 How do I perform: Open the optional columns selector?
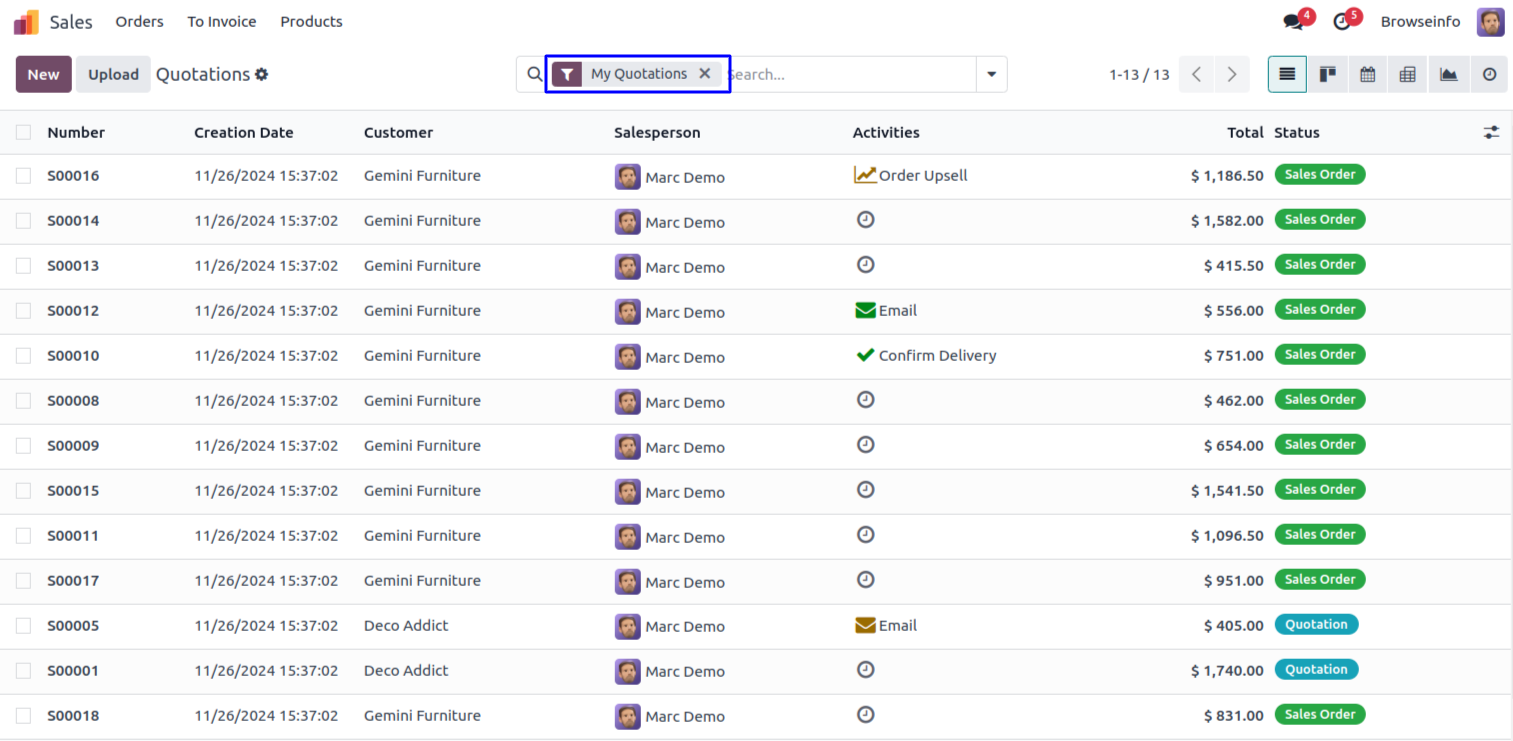tap(1491, 132)
